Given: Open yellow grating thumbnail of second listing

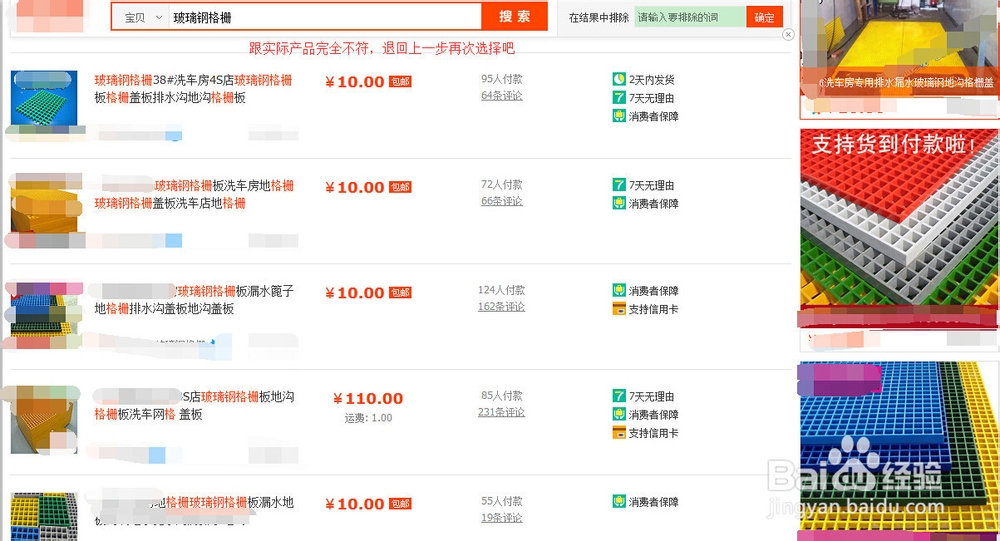Looking at the screenshot, I should pyautogui.click(x=44, y=204).
